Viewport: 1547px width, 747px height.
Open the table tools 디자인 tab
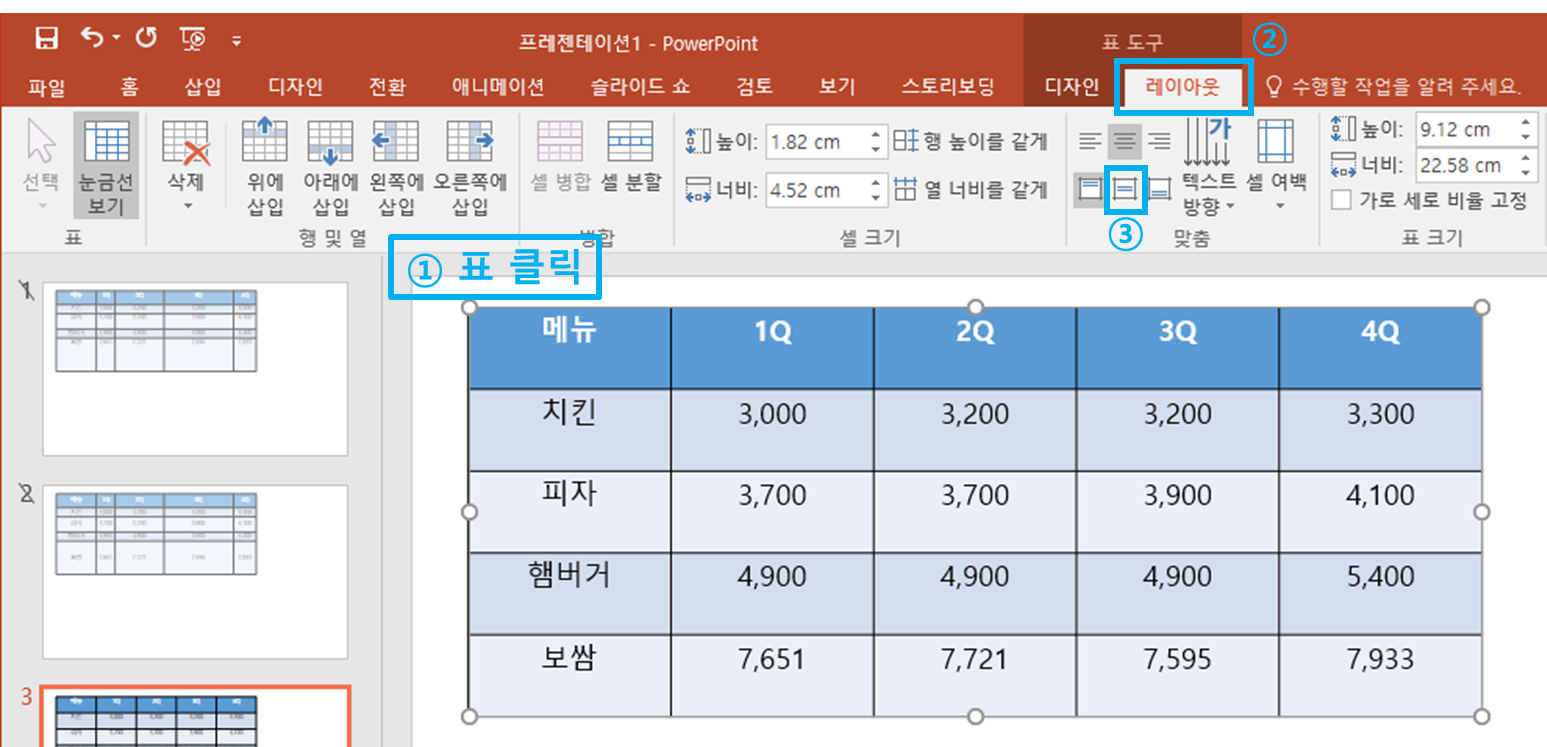[1071, 87]
